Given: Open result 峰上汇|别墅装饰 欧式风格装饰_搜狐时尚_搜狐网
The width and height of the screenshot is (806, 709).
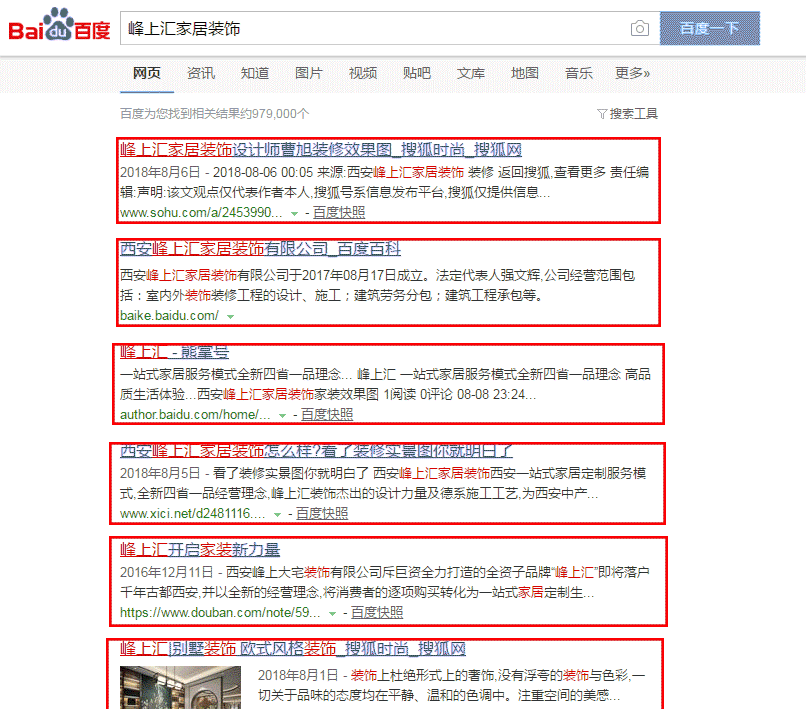Looking at the screenshot, I should click(x=292, y=649).
